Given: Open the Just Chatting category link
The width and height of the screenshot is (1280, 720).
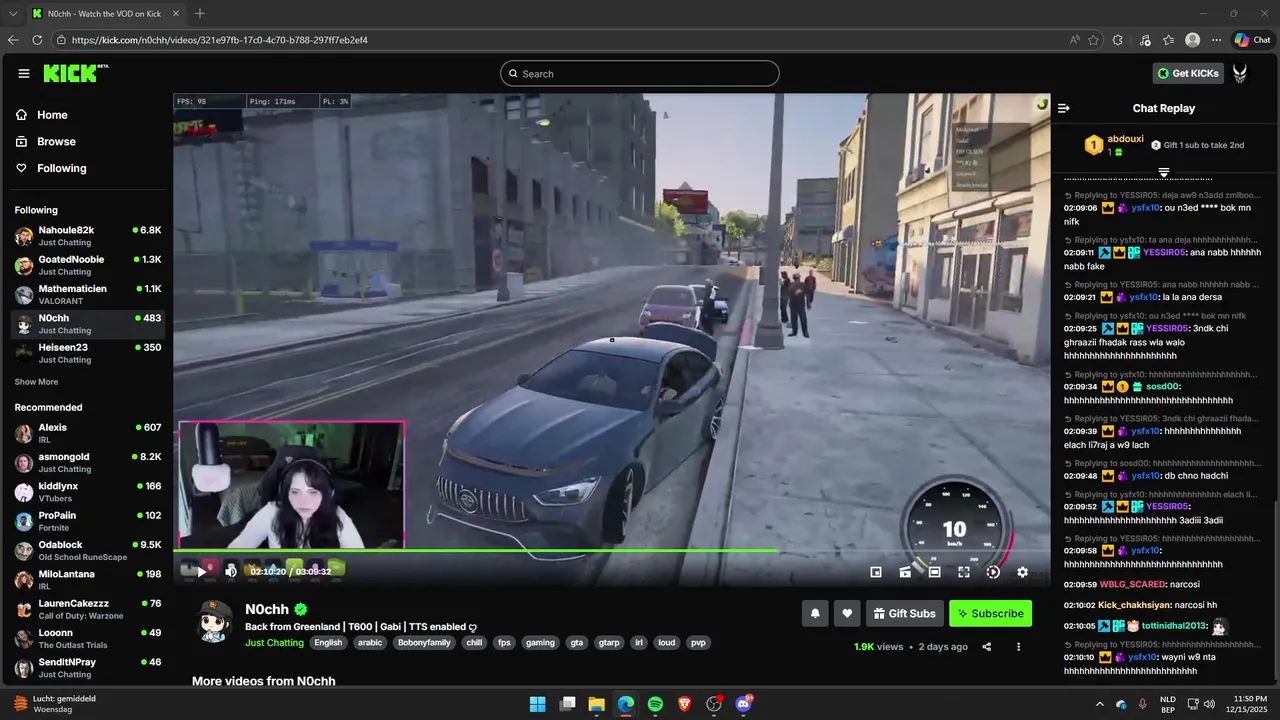Looking at the screenshot, I should click(x=274, y=643).
